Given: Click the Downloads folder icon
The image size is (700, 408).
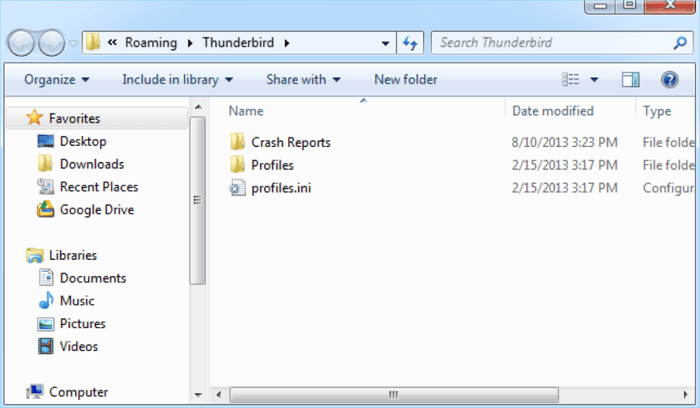Looking at the screenshot, I should 45,163.
